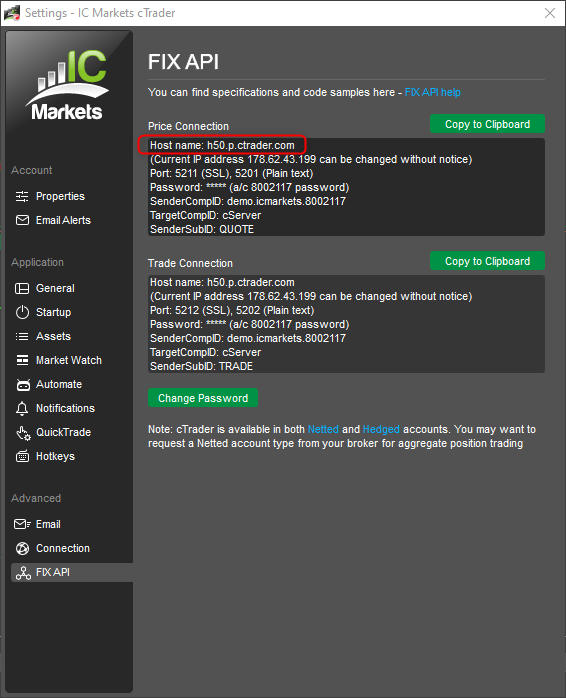Image resolution: width=566 pixels, height=698 pixels.
Task: Open the FIX API help link
Action: pos(432,92)
